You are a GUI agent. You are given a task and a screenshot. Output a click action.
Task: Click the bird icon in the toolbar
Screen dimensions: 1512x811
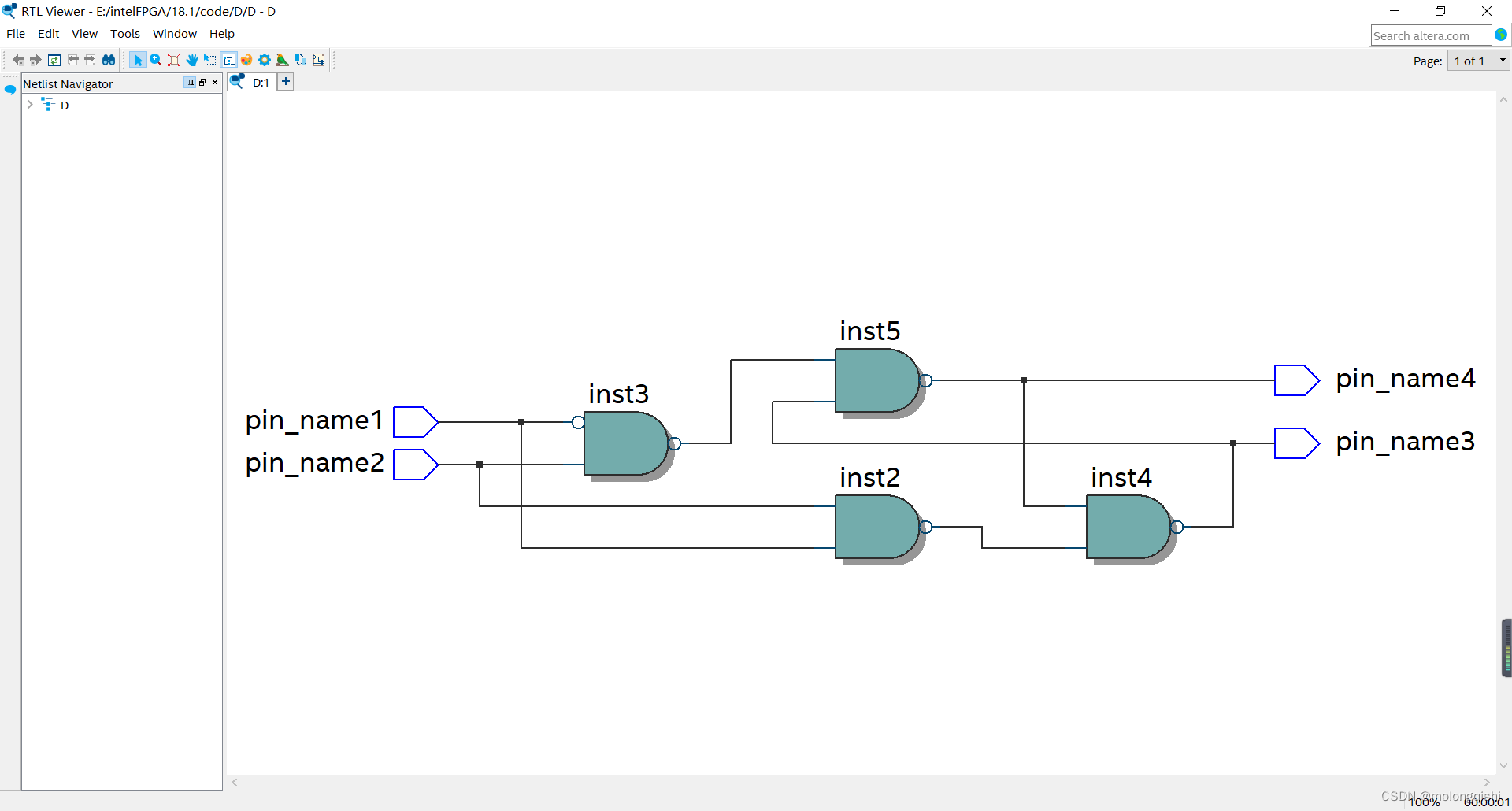pyautogui.click(x=282, y=60)
